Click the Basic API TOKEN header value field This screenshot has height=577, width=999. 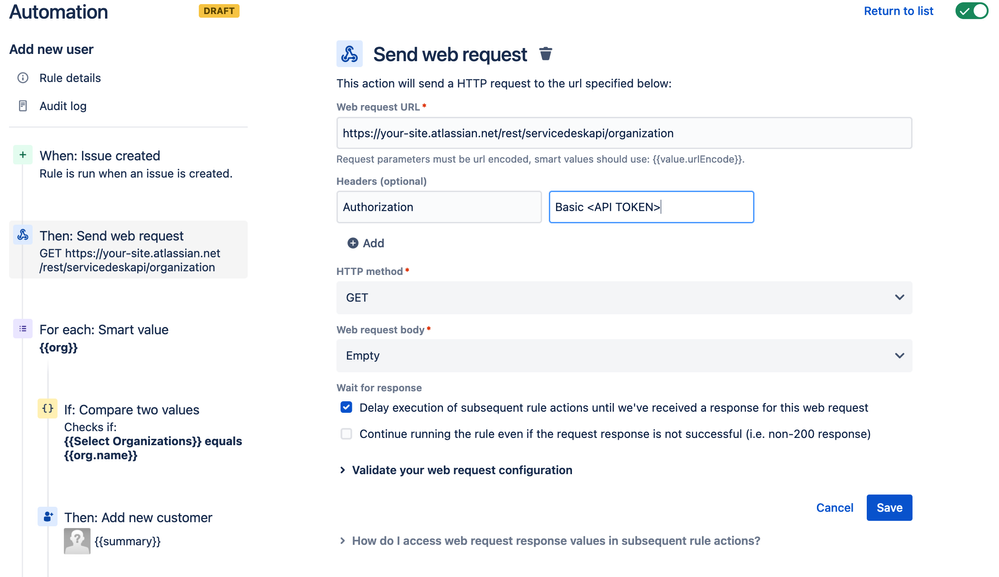[x=651, y=207]
